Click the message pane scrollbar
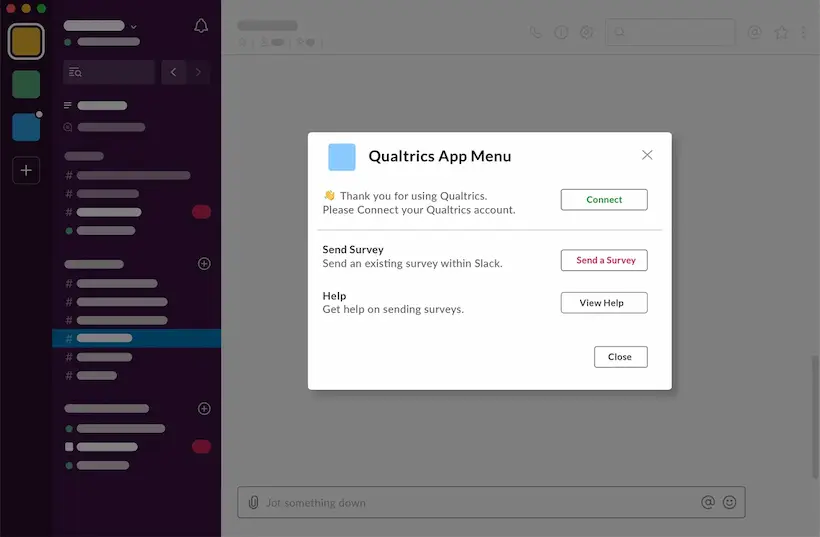 815,417
